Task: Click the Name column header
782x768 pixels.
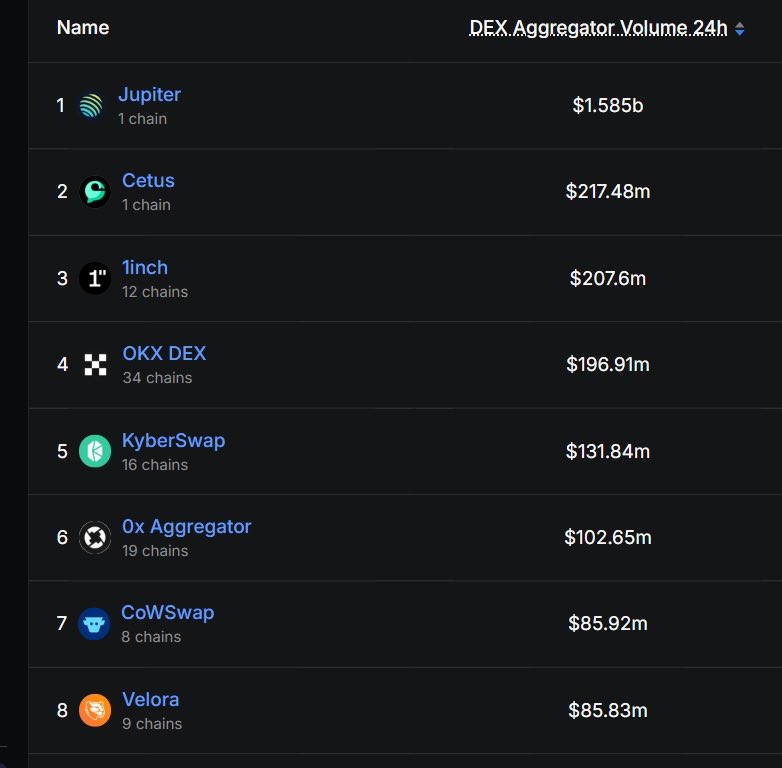Action: click(83, 28)
